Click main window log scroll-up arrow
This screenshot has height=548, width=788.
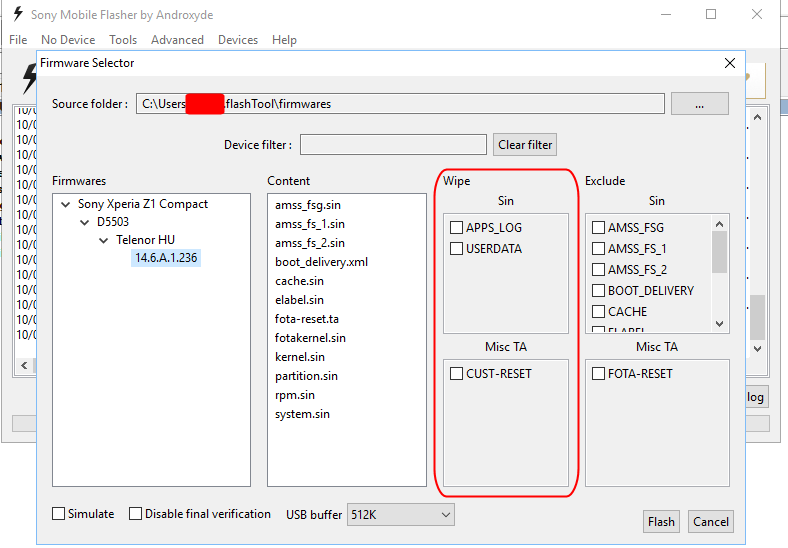coord(758,117)
